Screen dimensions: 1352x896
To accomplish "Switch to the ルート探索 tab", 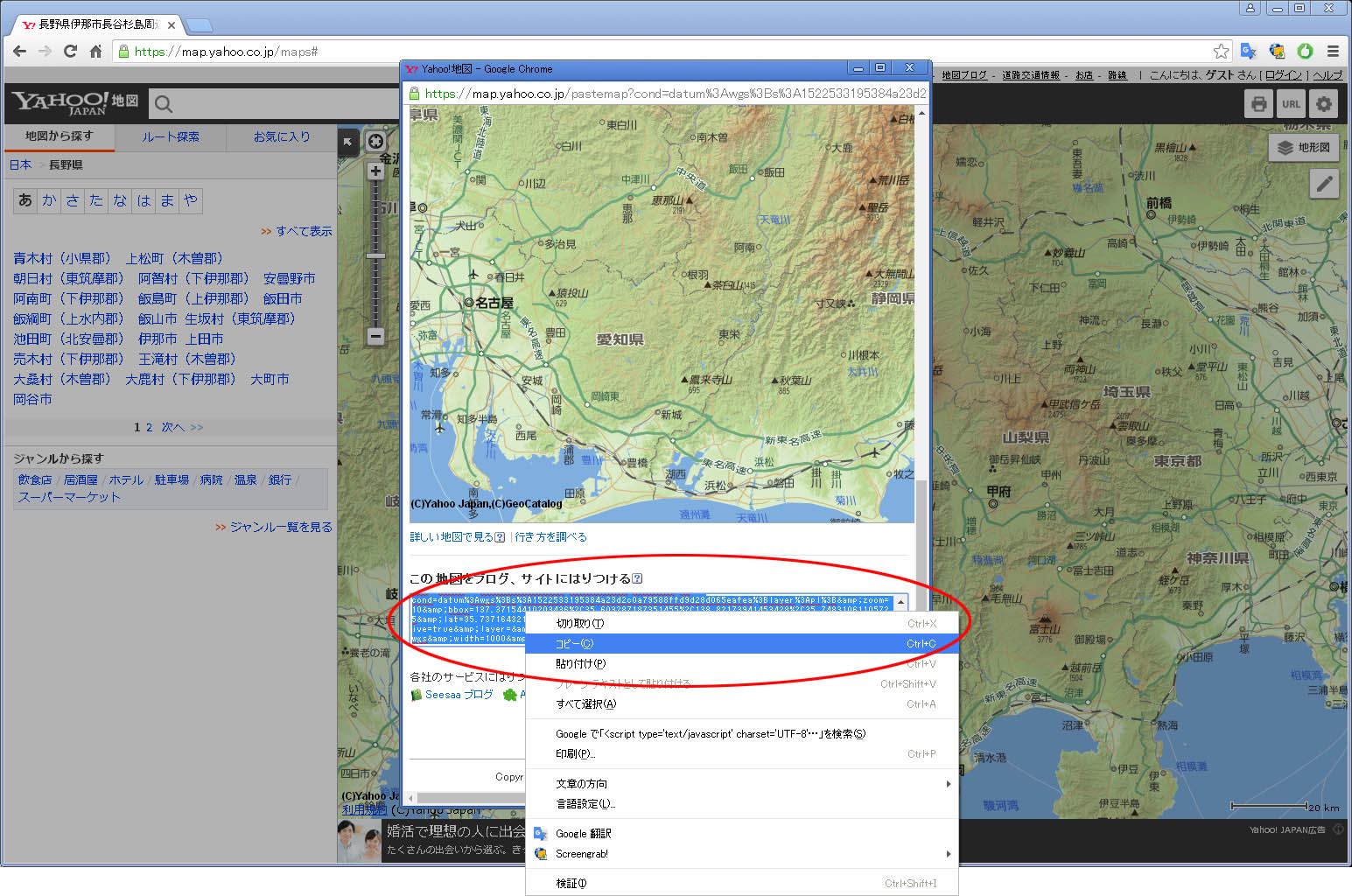I will click(x=171, y=136).
